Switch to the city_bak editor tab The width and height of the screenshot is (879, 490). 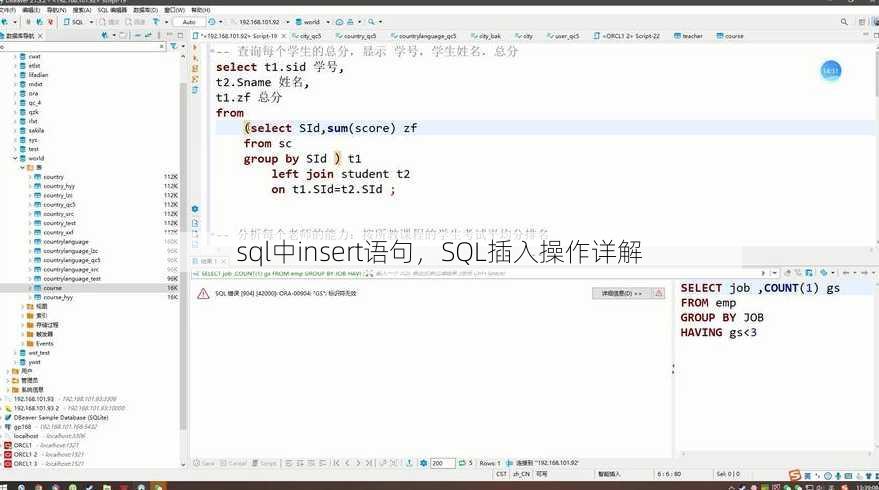coord(485,36)
